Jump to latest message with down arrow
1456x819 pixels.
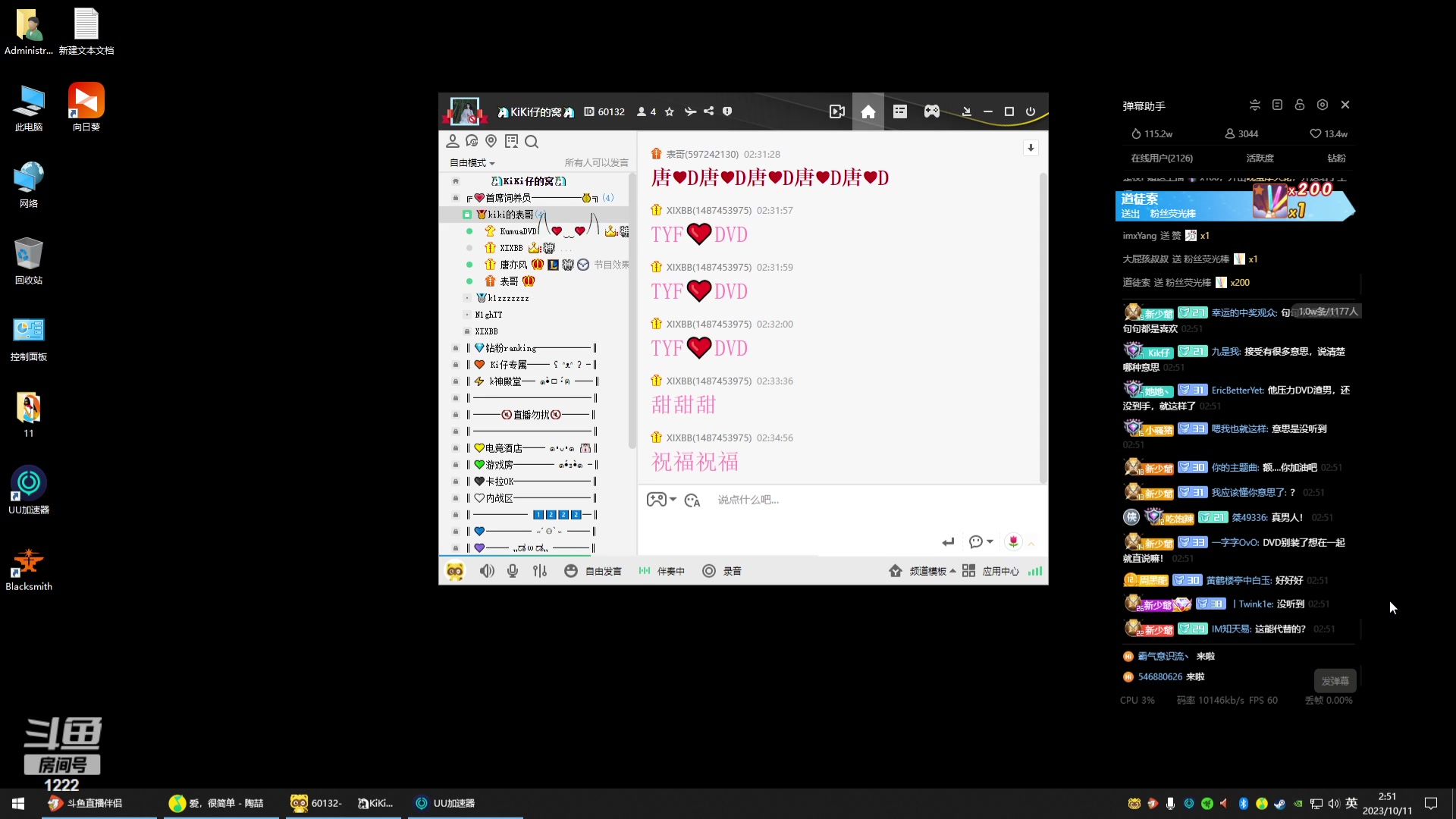pos(1031,148)
